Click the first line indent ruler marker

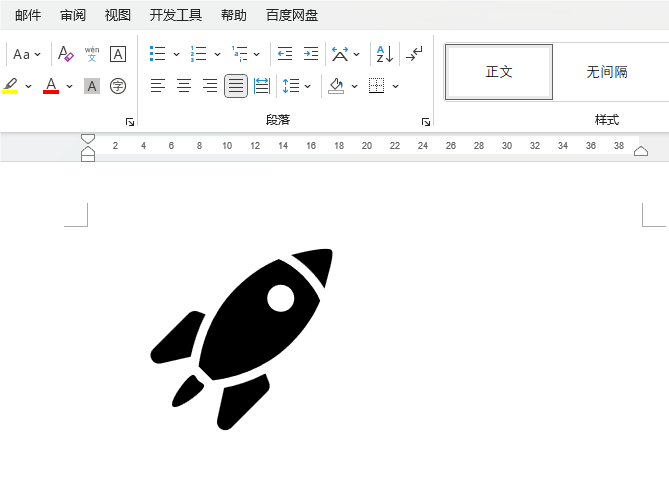pyautogui.click(x=88, y=139)
